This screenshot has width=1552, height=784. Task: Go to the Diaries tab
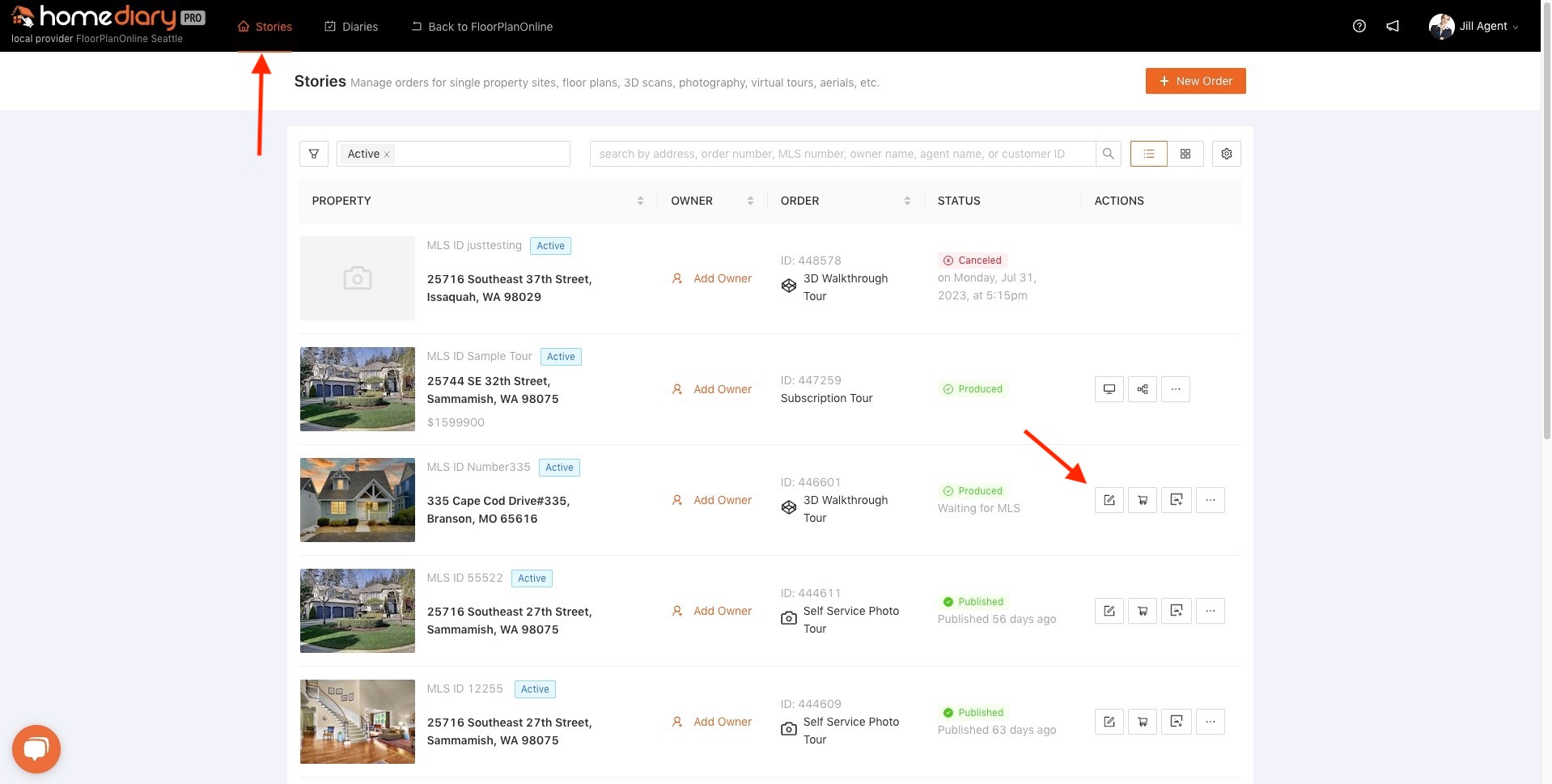tap(351, 27)
